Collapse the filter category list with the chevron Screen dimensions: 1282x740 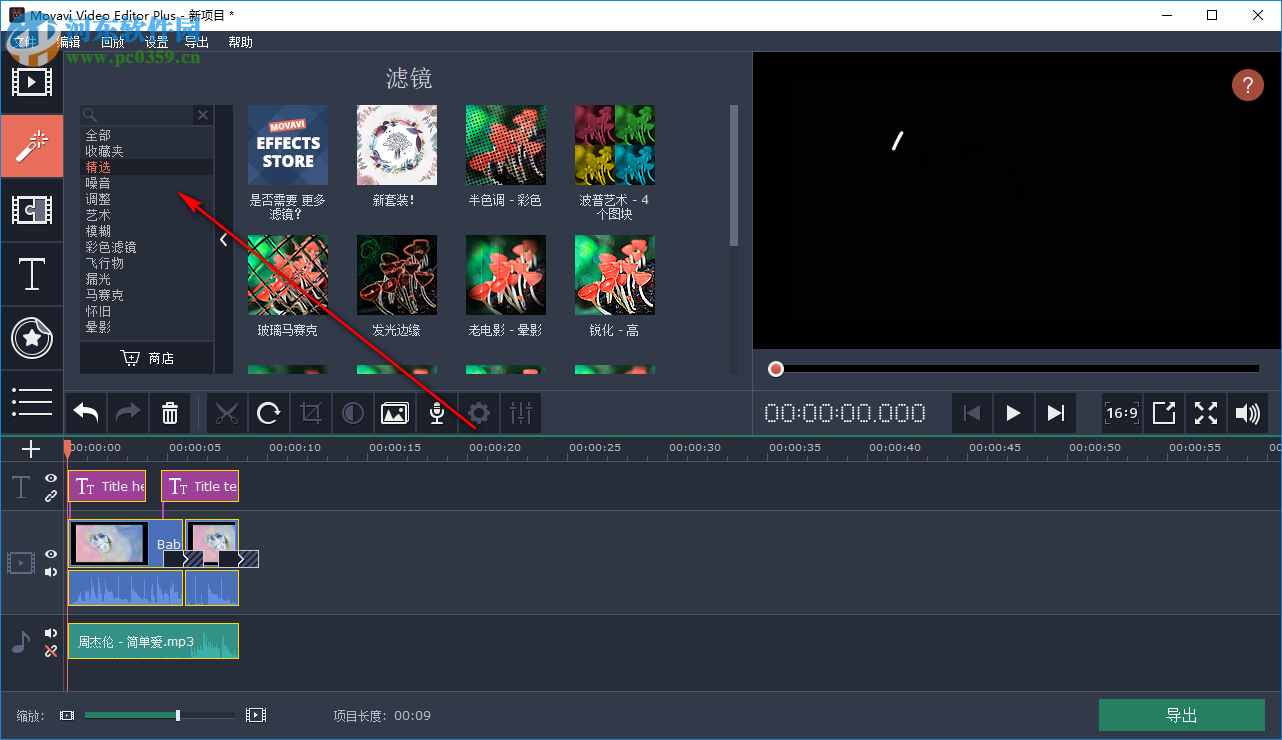pos(223,239)
